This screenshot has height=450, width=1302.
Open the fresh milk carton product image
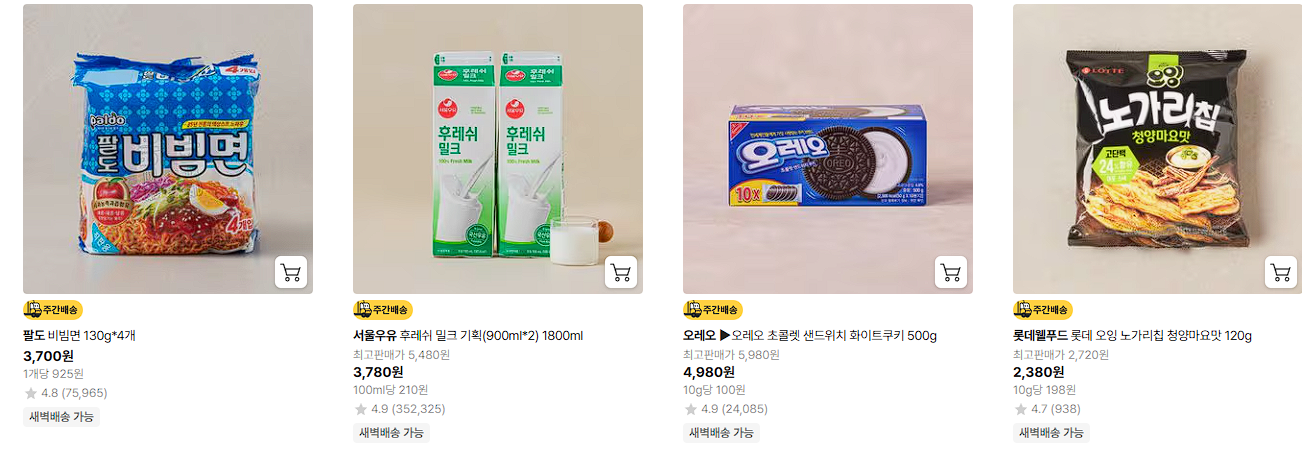(498, 149)
